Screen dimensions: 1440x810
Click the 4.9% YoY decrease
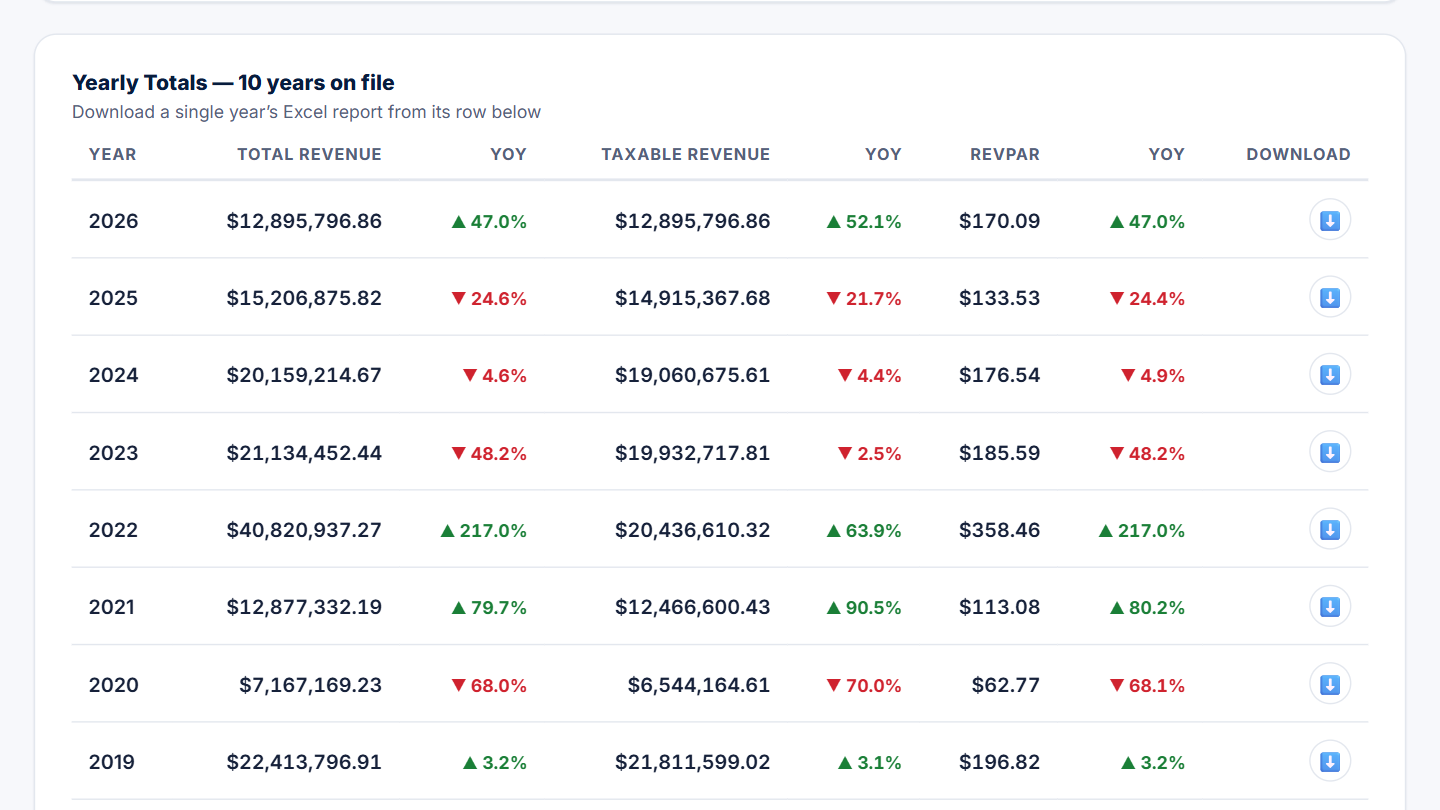click(x=1153, y=375)
